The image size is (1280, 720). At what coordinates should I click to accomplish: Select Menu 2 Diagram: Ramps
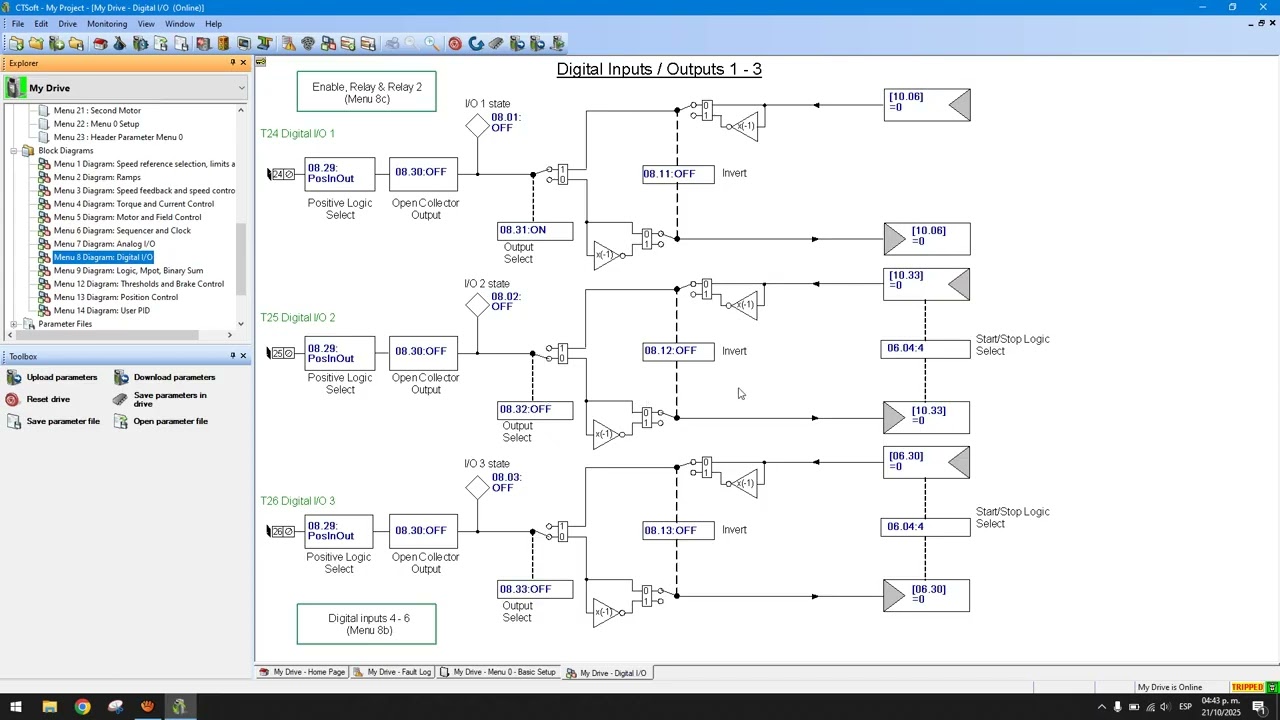point(97,177)
